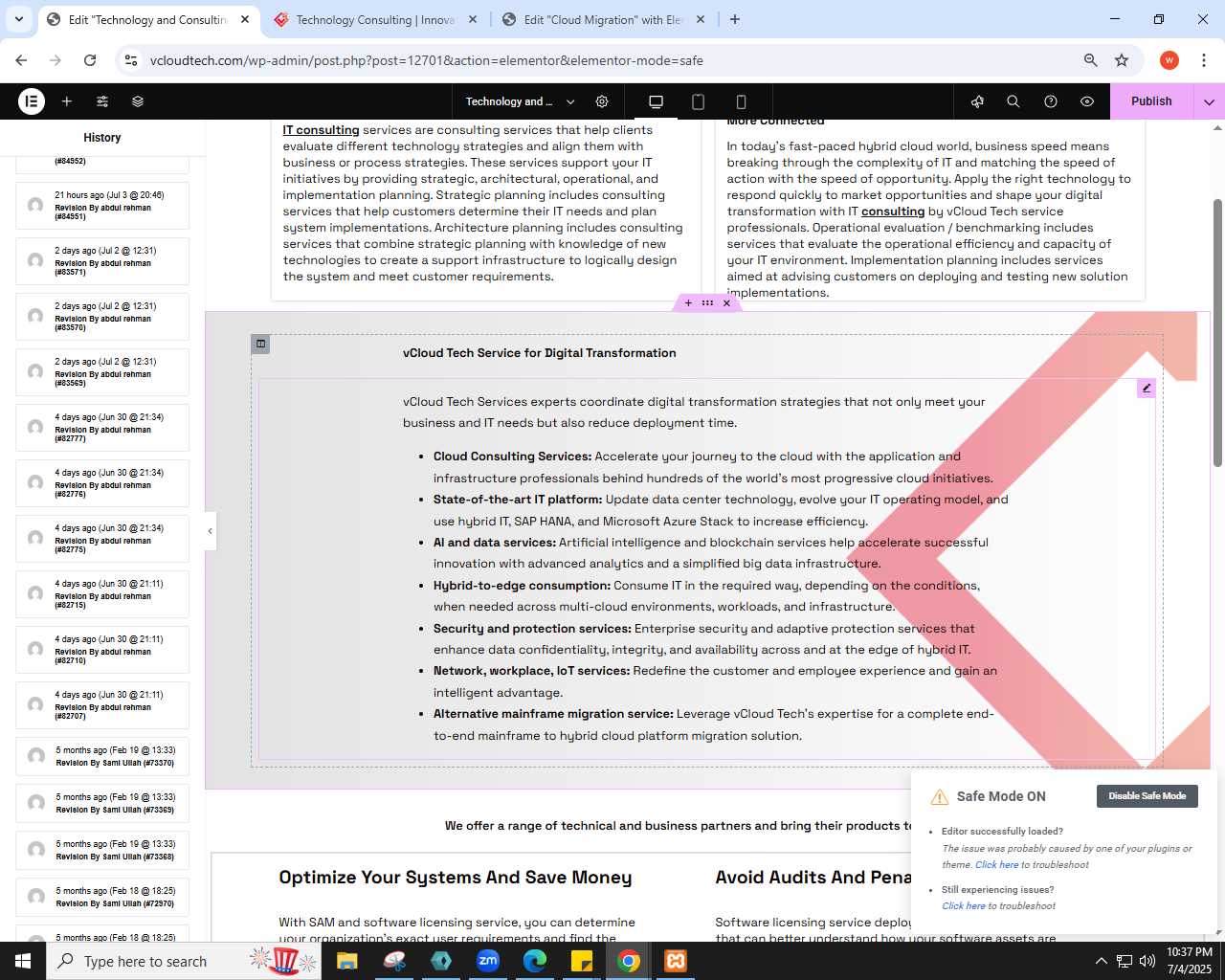Click the section drag handle dots
The height and width of the screenshot is (980, 1225).
point(707,303)
